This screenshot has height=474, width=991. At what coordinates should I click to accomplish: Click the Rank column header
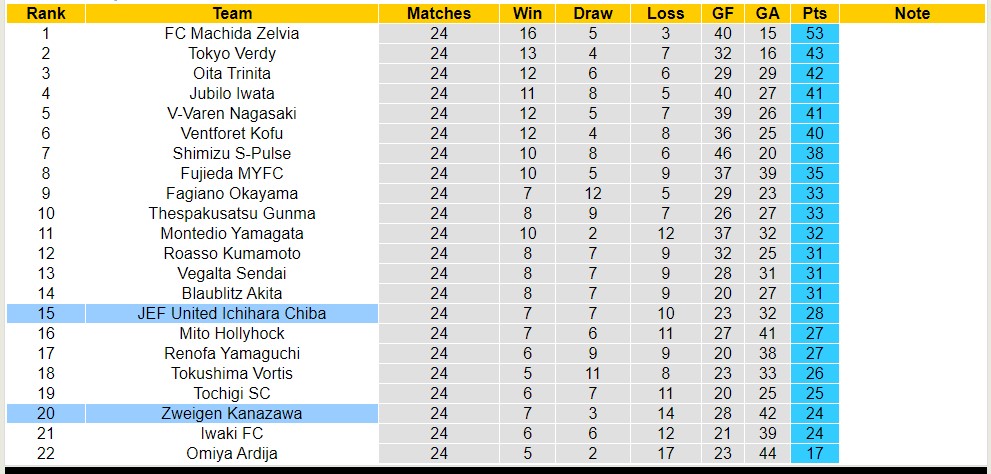tap(45, 13)
